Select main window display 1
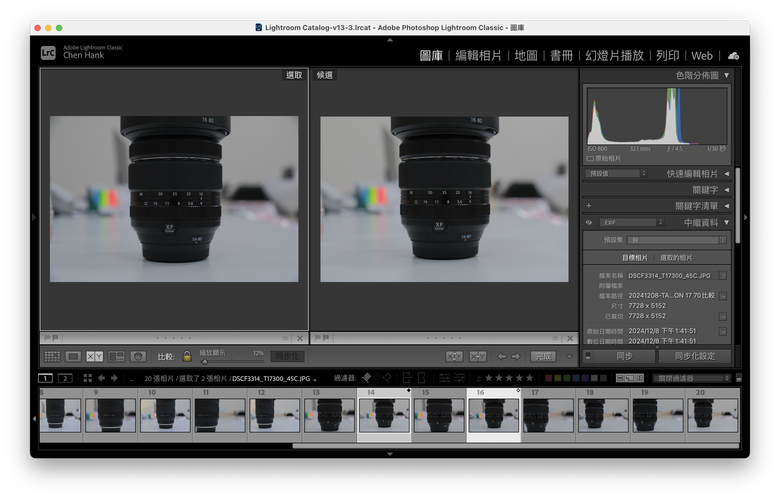 45,378
